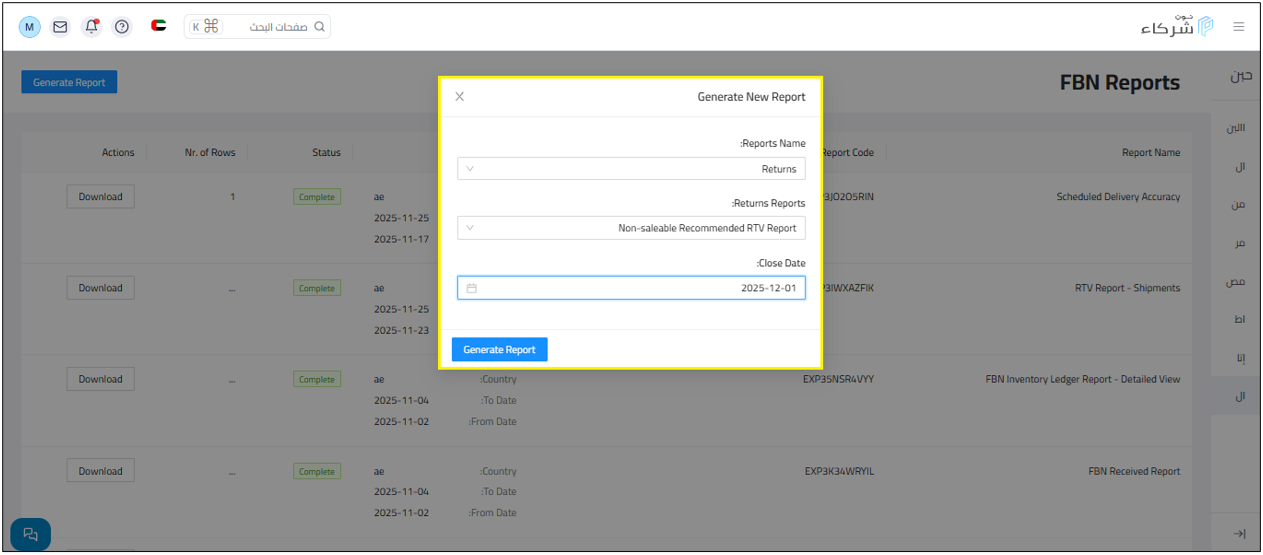This screenshot has width=1263, height=555.
Task: Download the FBN Received Report
Action: click(100, 471)
